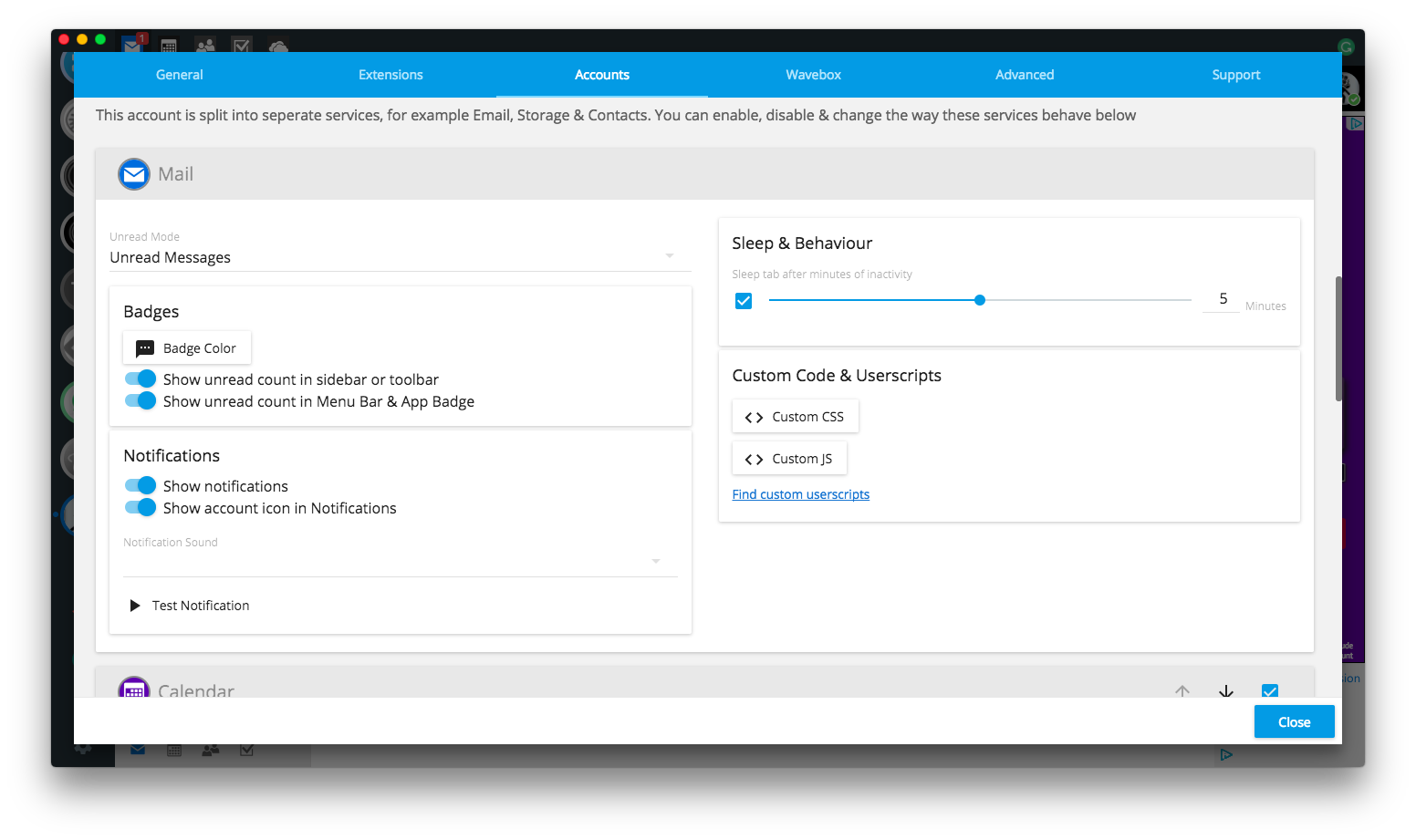
Task: Follow the Find custom userscripts link
Action: pyautogui.click(x=800, y=493)
